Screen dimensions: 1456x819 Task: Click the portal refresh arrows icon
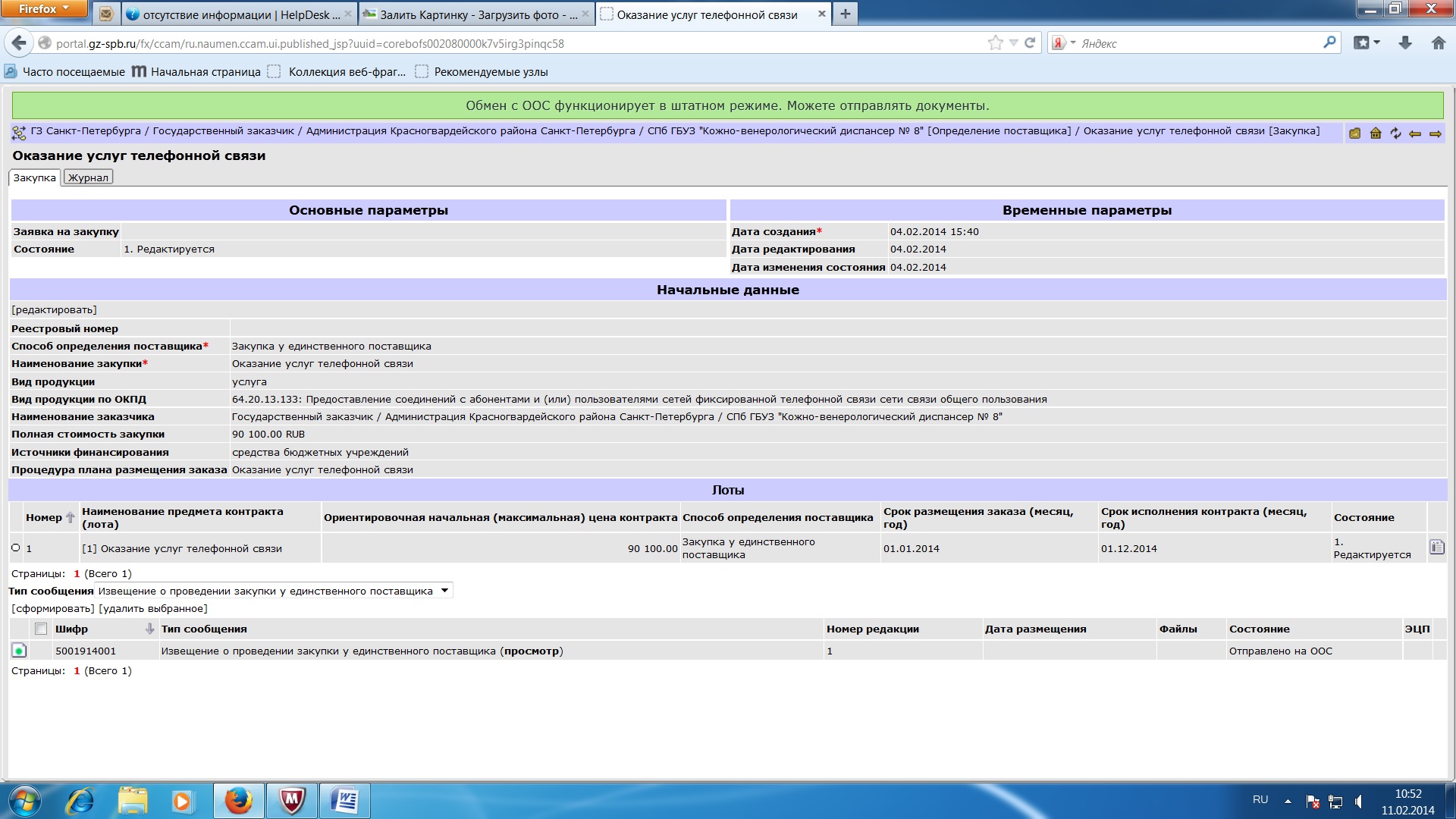[x=1395, y=133]
